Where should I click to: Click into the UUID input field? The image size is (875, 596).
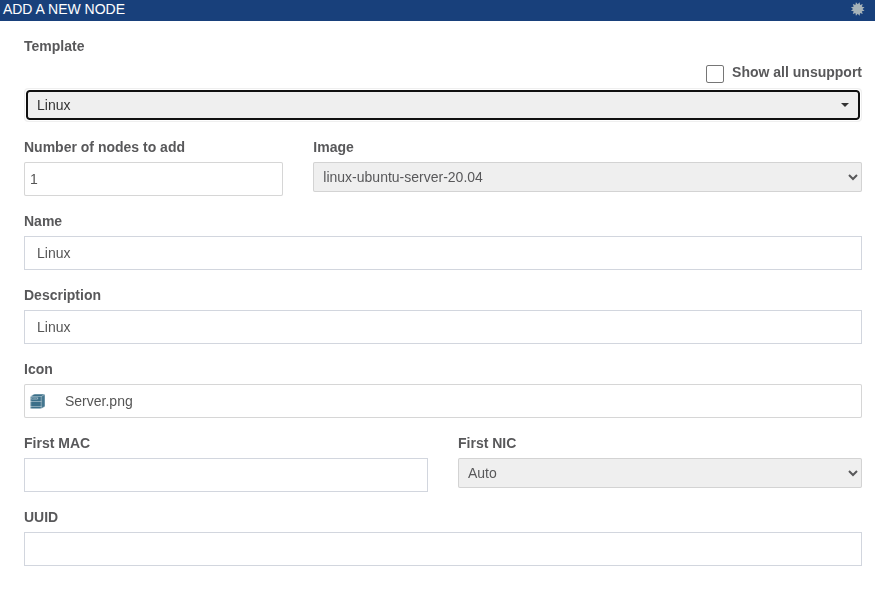point(443,549)
